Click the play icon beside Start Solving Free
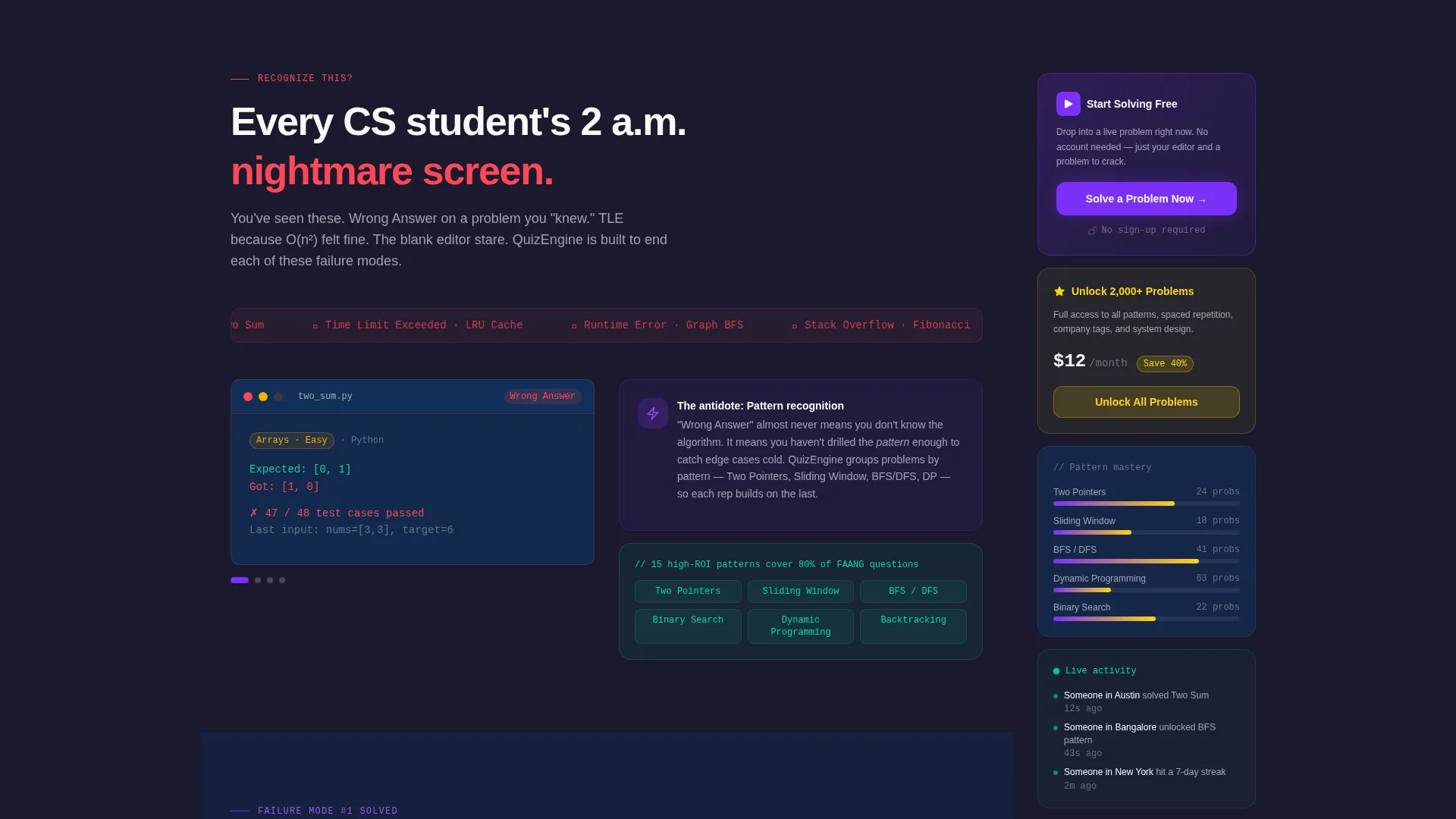1456x819 pixels. 1068,104
